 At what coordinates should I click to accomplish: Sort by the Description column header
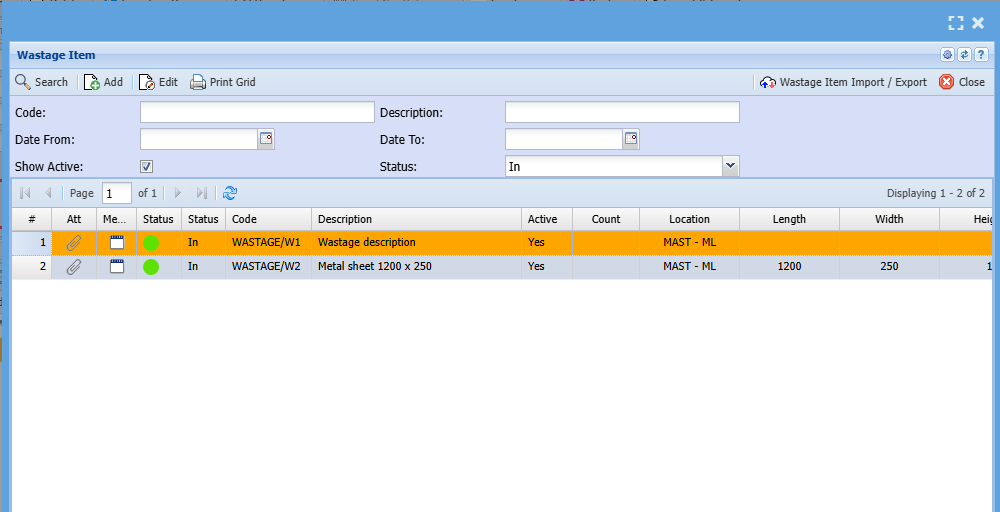point(416,219)
